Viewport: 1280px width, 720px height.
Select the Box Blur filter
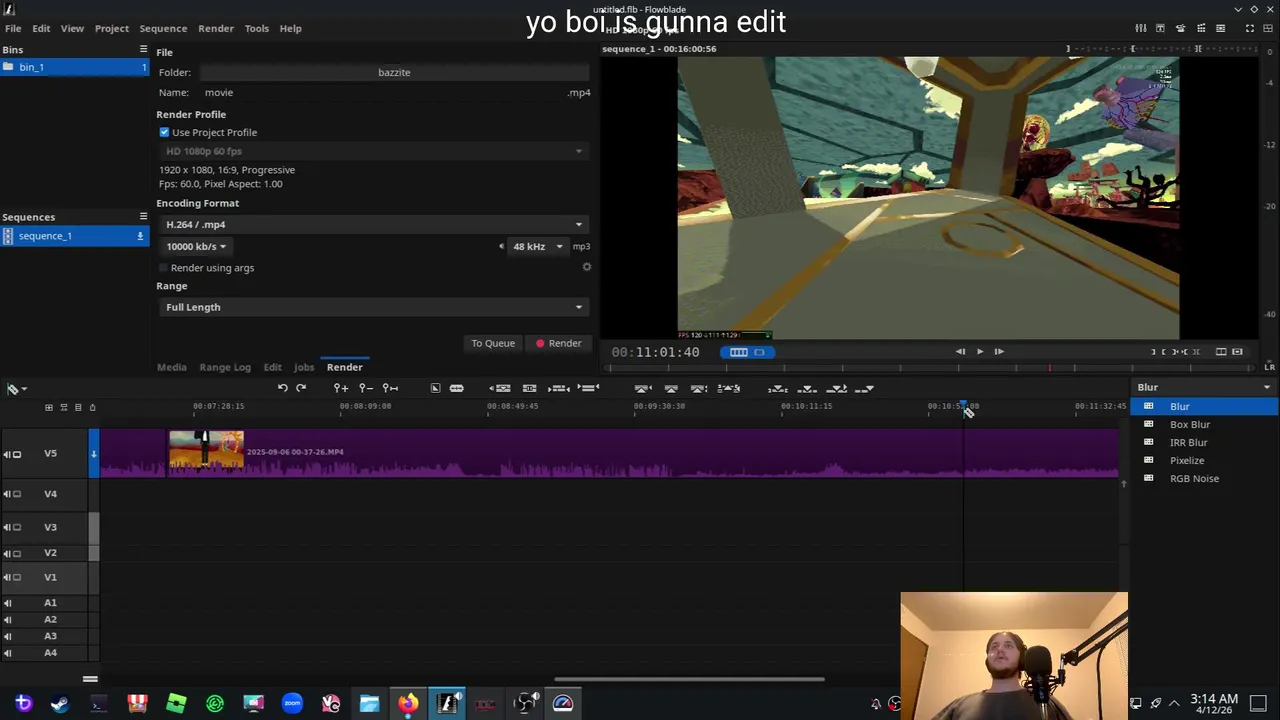coord(1204,424)
